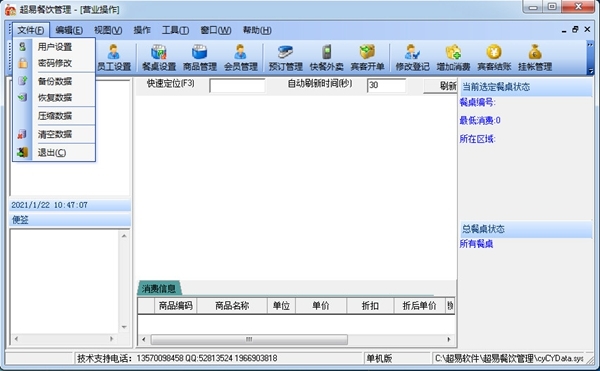
Task: Click the 所有餐桌 link
Action: tap(476, 244)
